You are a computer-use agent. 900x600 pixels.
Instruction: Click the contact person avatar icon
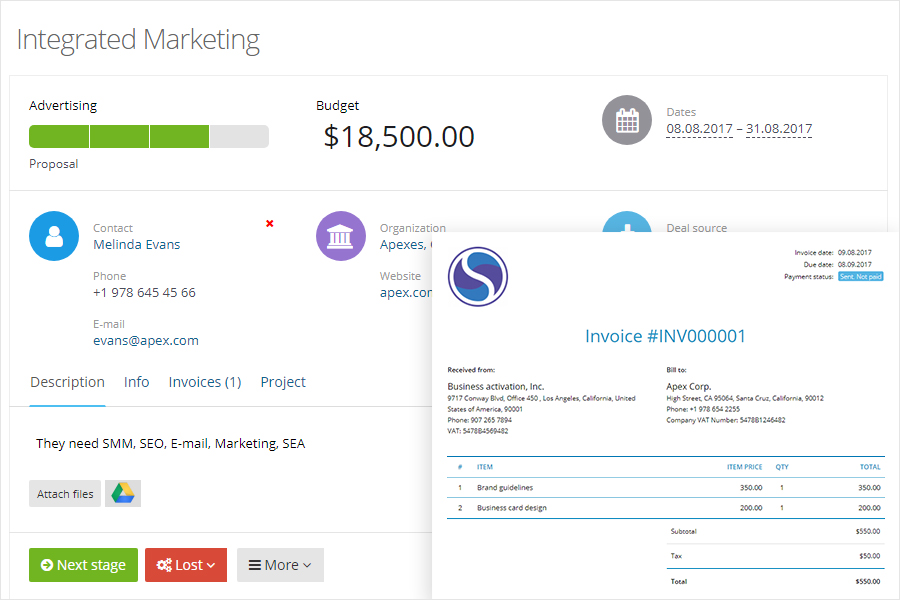click(x=54, y=236)
